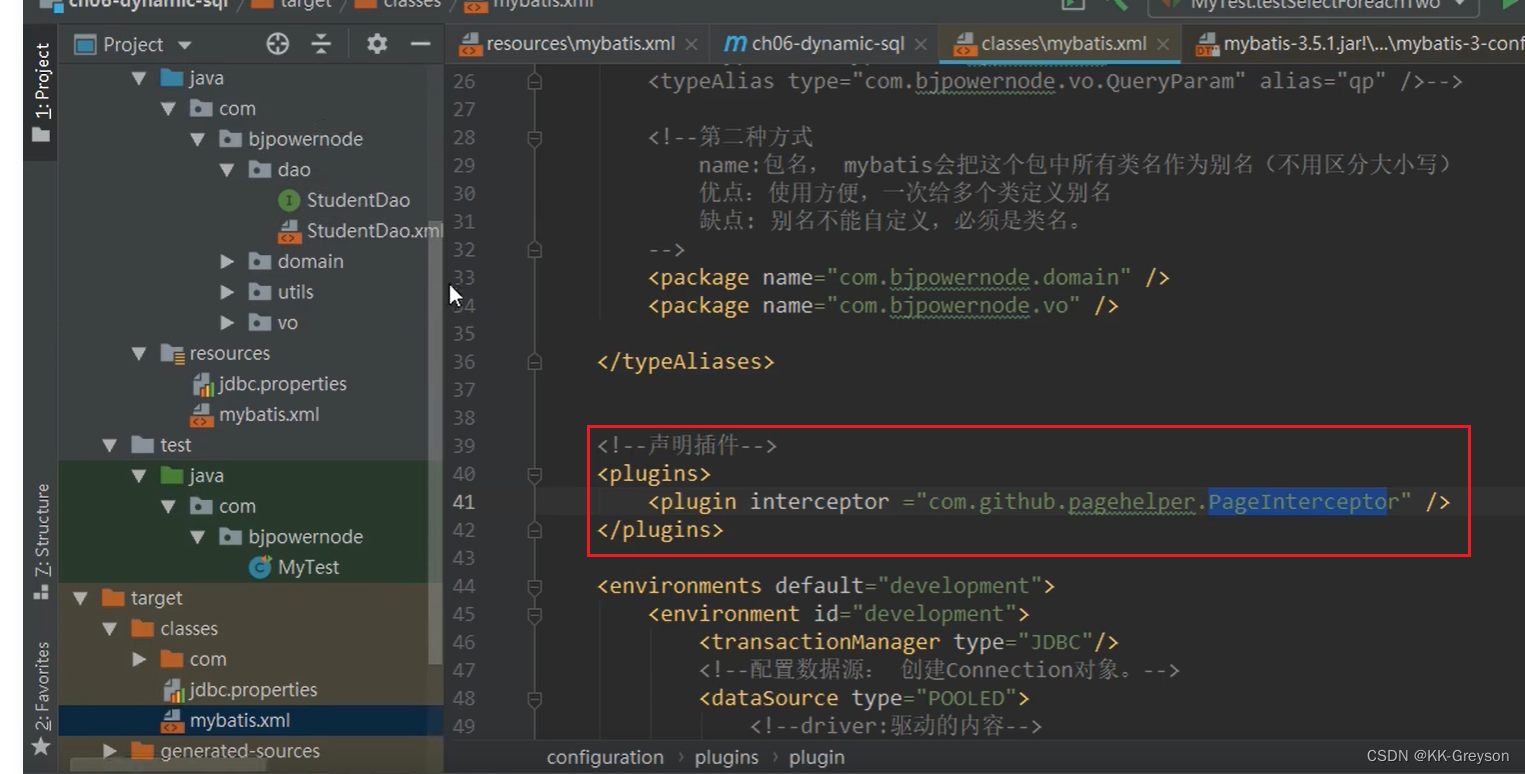1525x774 pixels.
Task: Select jdbc.properties under classes
Action: pos(253,690)
